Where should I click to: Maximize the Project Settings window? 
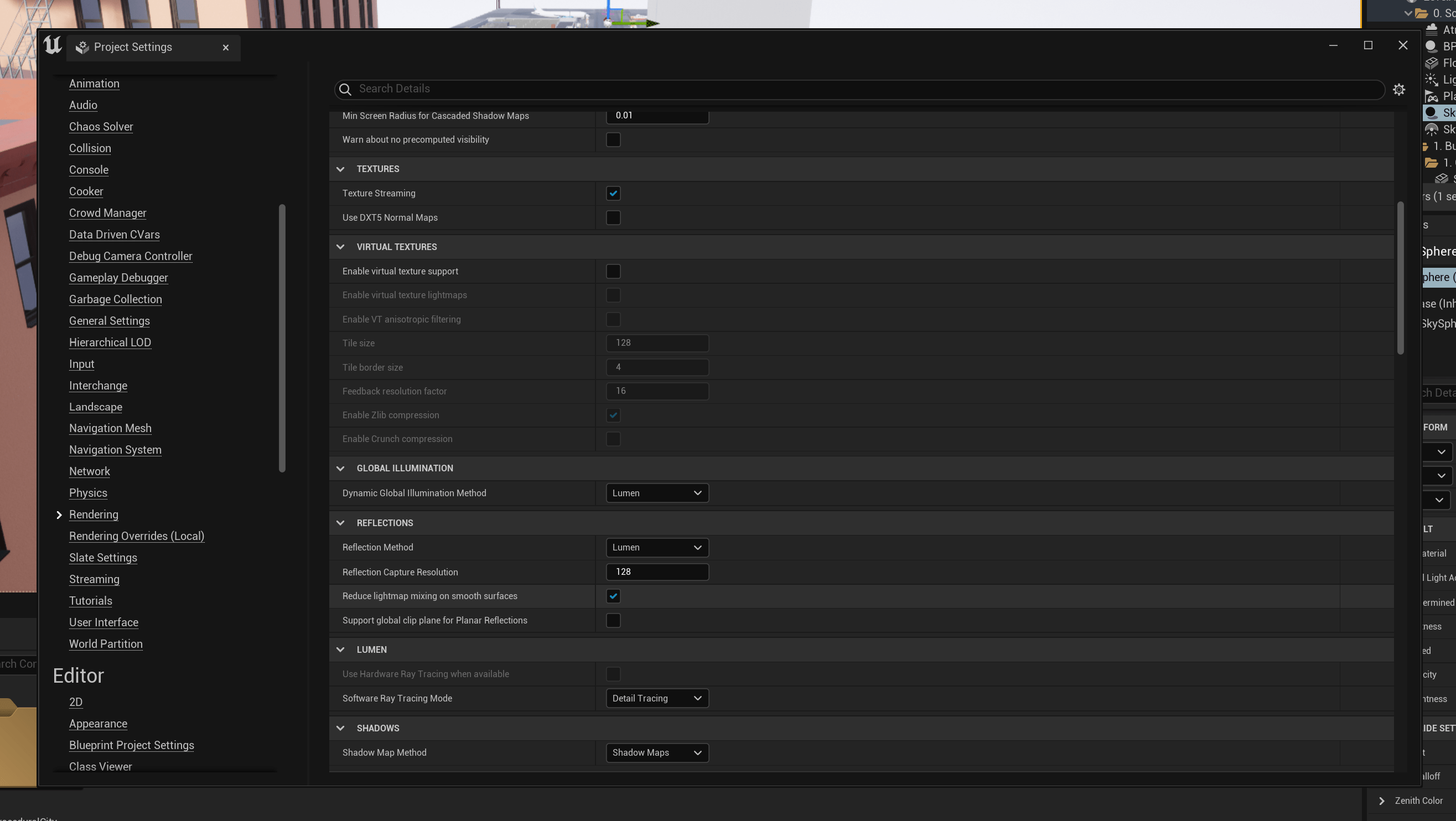click(1368, 45)
